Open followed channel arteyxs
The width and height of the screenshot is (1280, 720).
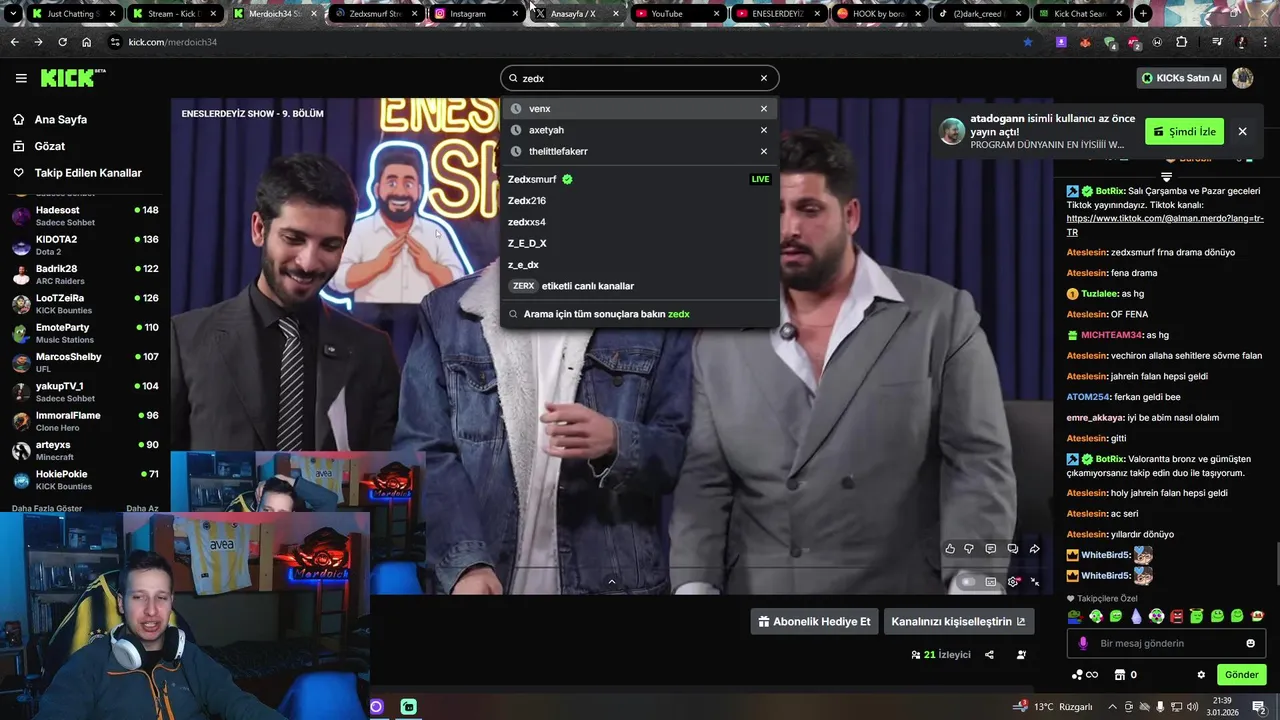click(x=84, y=450)
